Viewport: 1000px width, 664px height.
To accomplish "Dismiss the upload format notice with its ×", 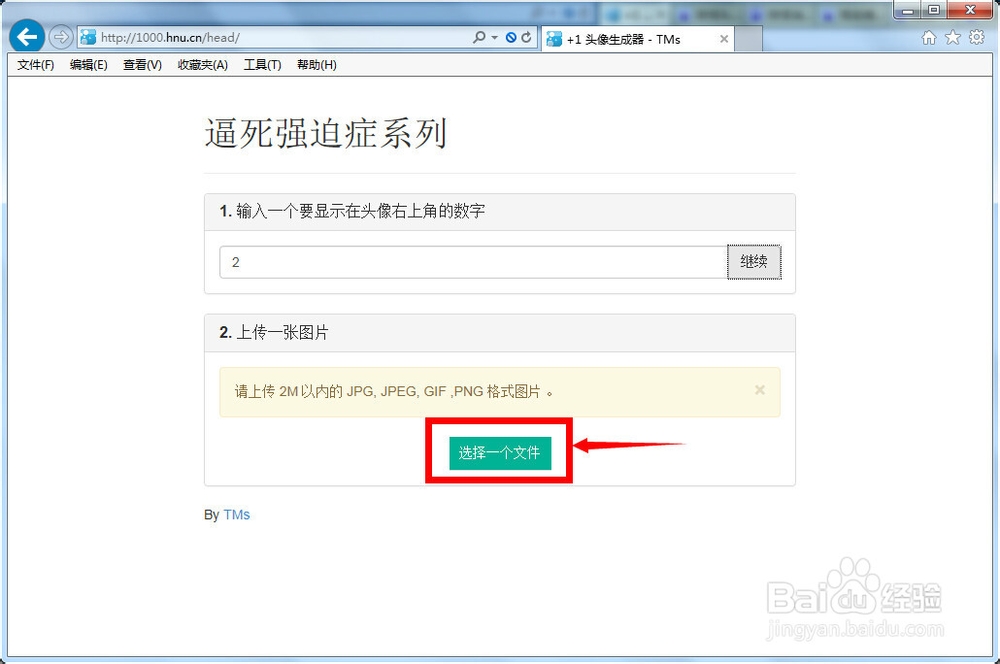I will click(760, 390).
